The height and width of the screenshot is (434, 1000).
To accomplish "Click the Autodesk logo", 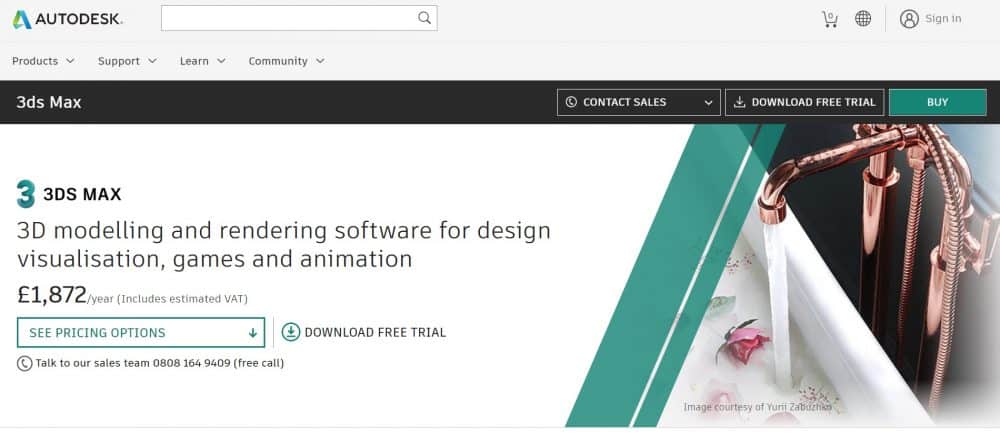I will [67, 19].
